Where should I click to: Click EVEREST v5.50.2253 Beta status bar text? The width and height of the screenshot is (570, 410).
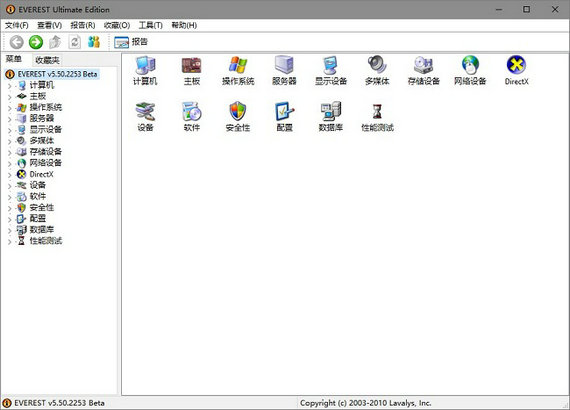pyautogui.click(x=59, y=403)
